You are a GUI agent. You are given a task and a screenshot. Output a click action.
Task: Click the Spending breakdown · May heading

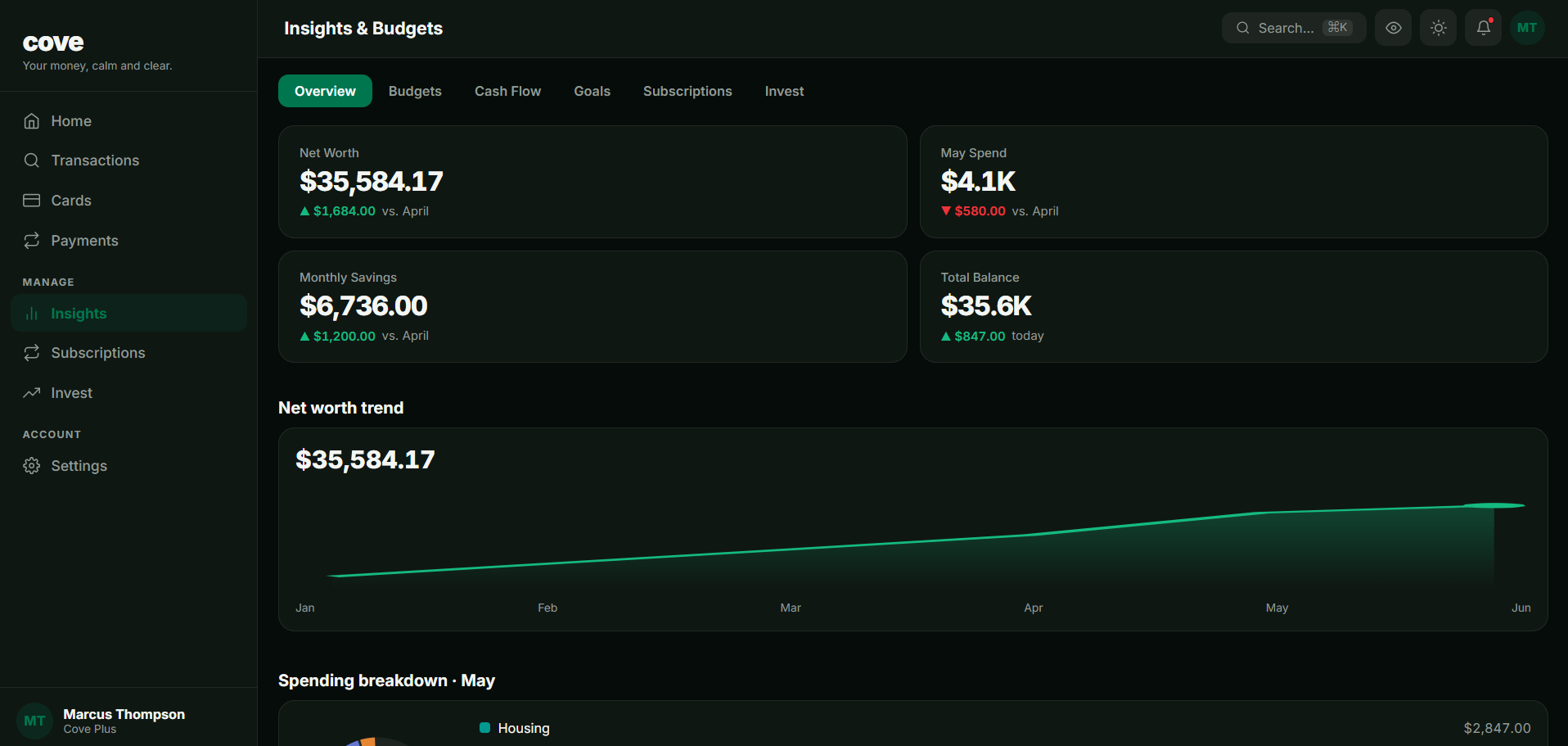386,680
